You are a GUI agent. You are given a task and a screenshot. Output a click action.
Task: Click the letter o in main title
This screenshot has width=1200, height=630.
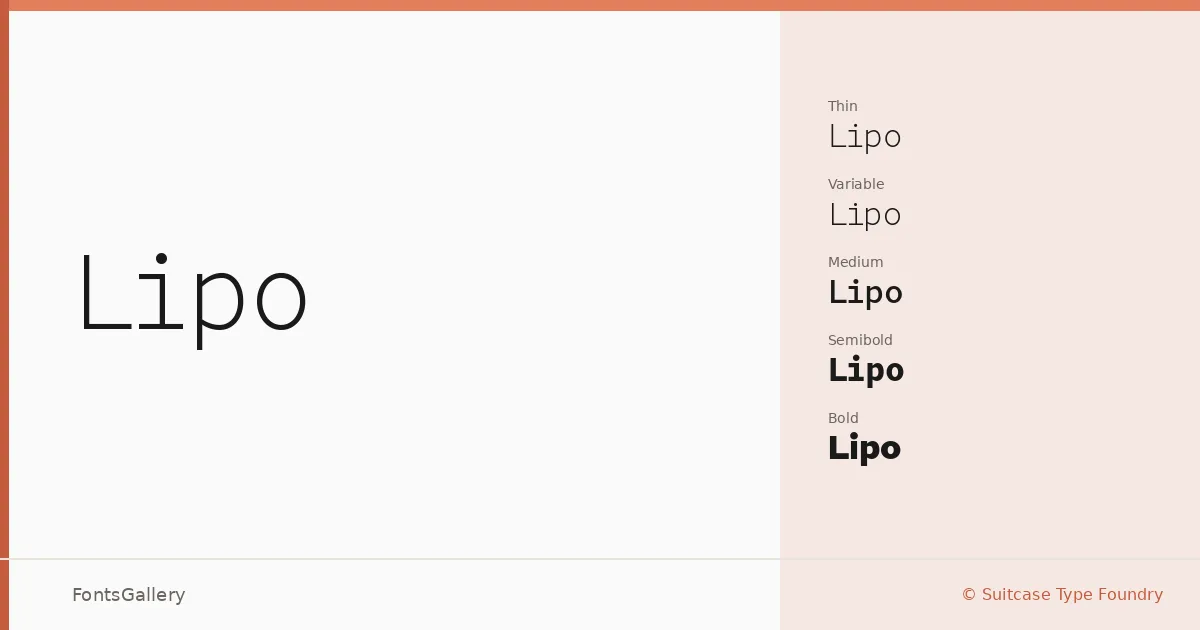tap(281, 301)
